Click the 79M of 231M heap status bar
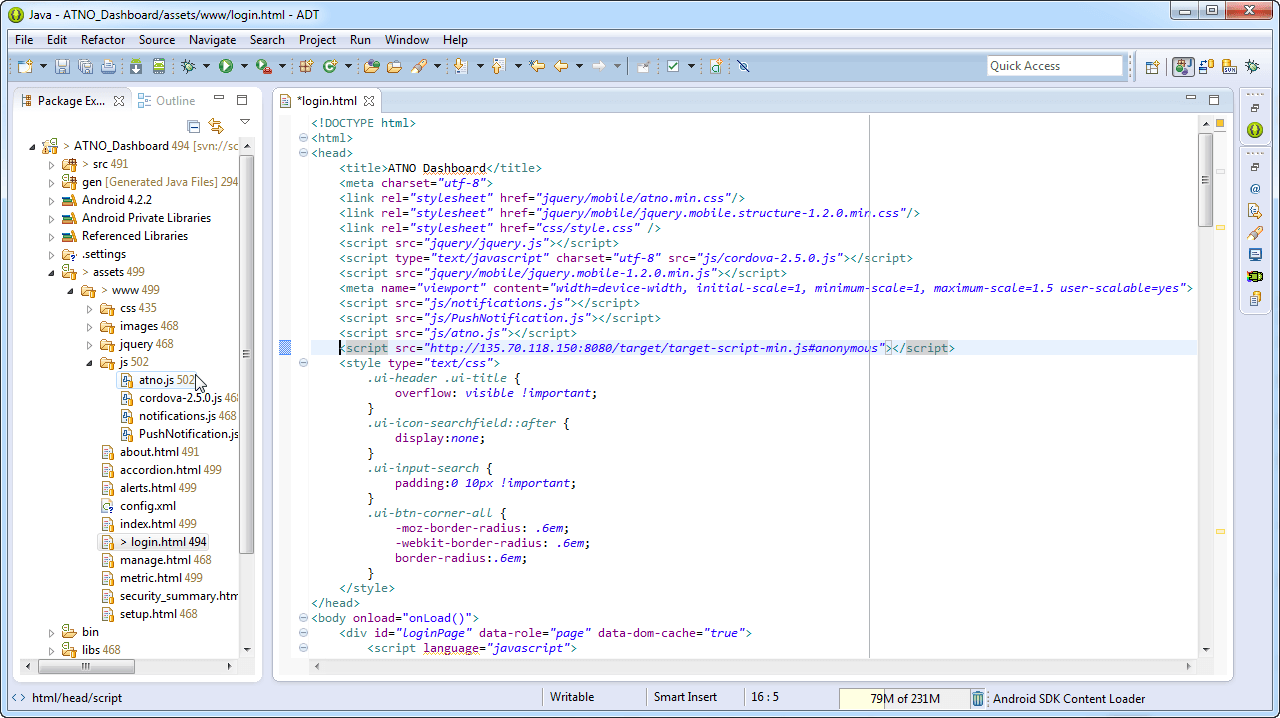 (x=905, y=697)
